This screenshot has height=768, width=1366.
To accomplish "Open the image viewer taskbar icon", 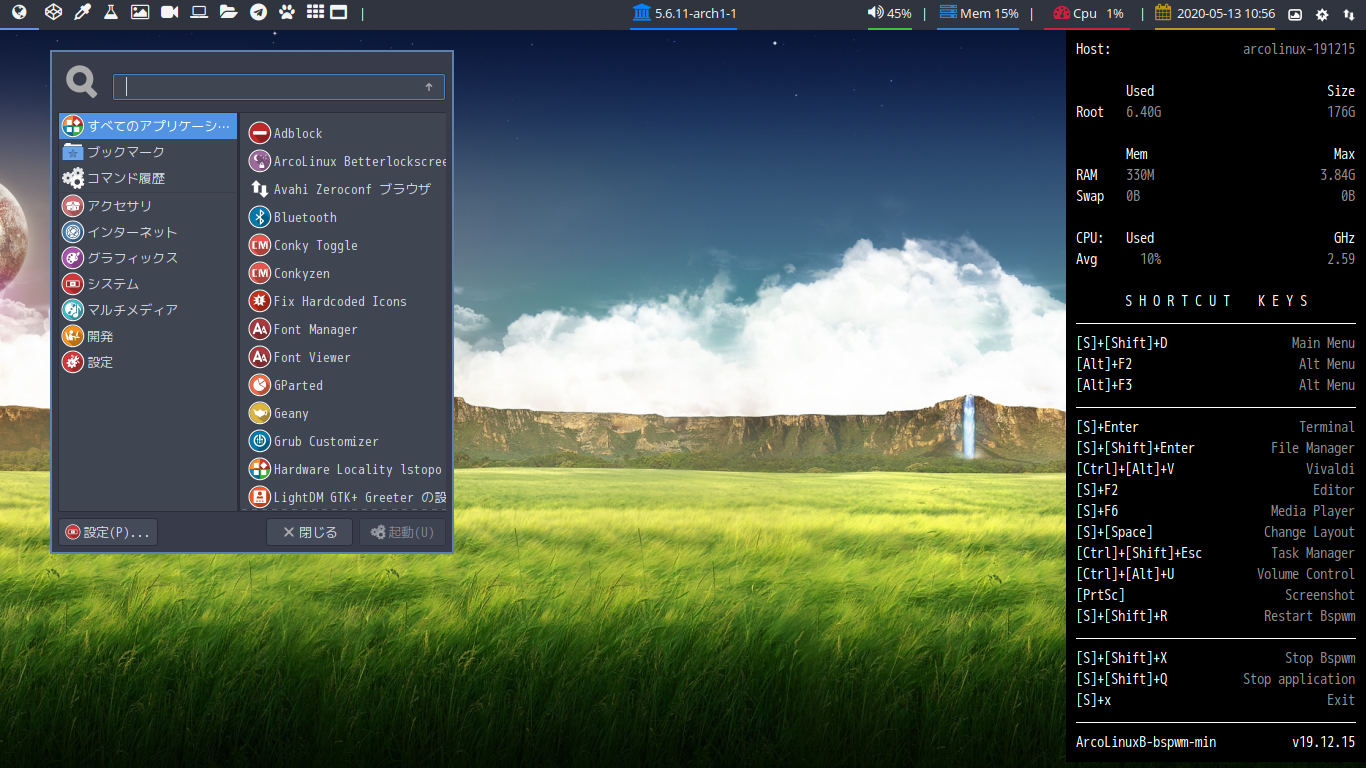I will point(140,13).
